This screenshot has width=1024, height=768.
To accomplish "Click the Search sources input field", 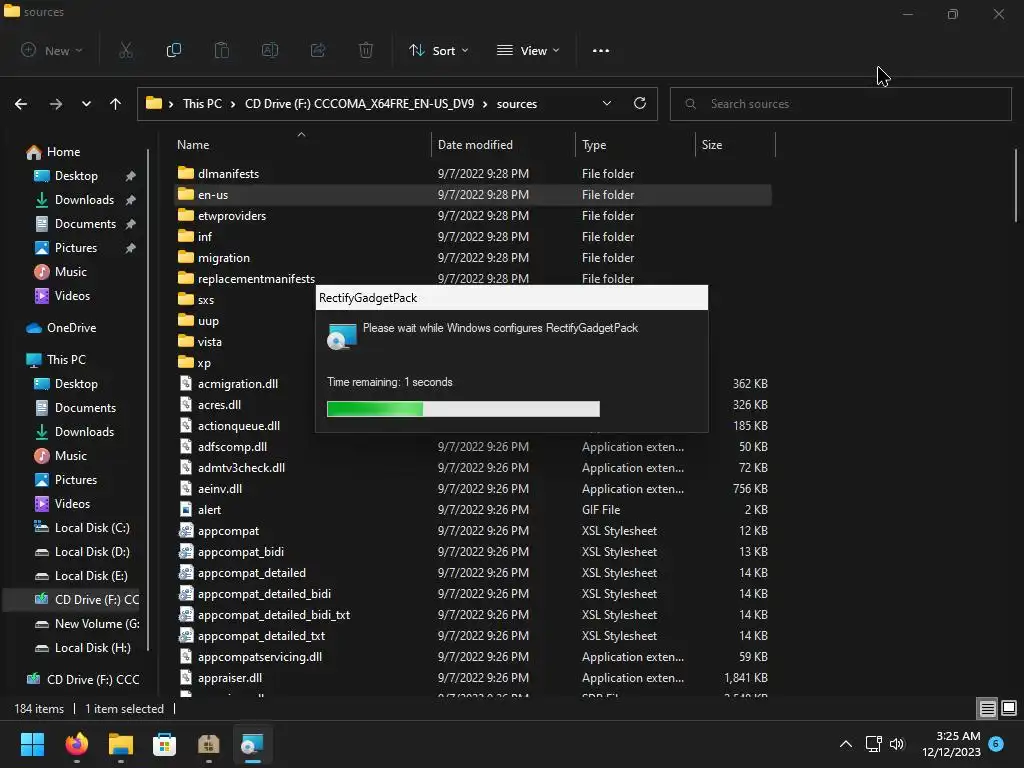I will coord(840,104).
